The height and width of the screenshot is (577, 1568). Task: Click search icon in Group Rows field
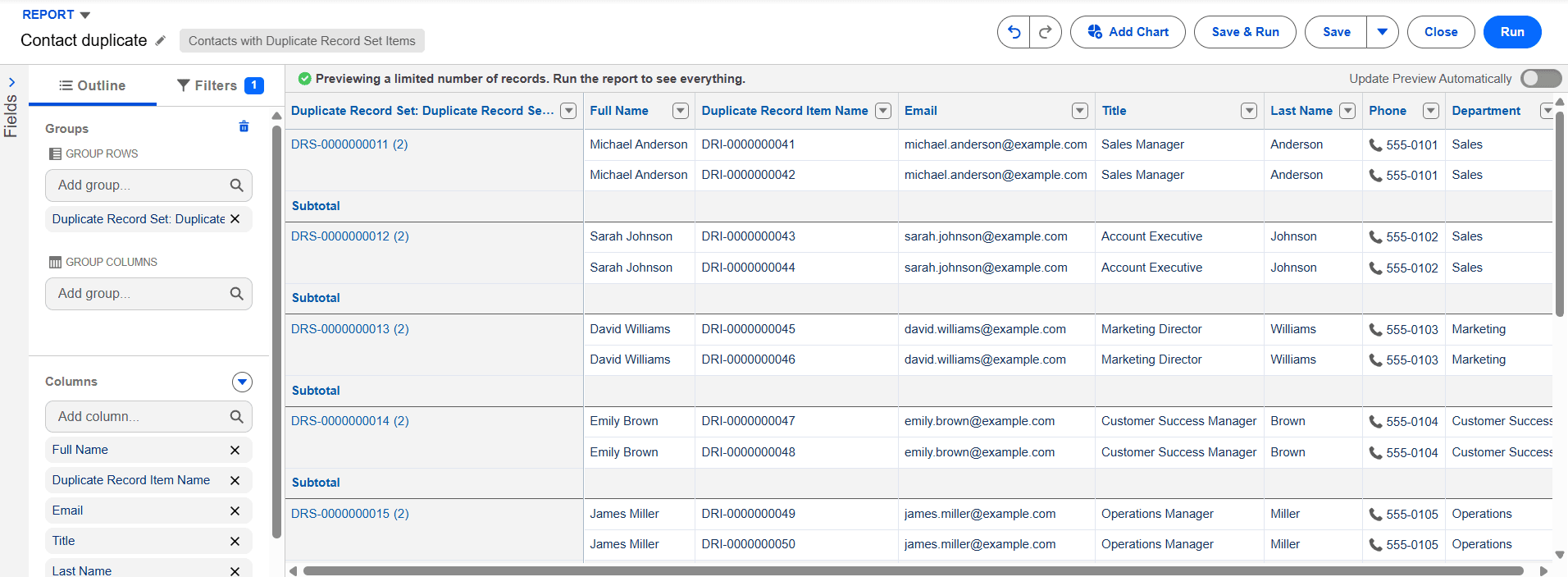pos(236,185)
